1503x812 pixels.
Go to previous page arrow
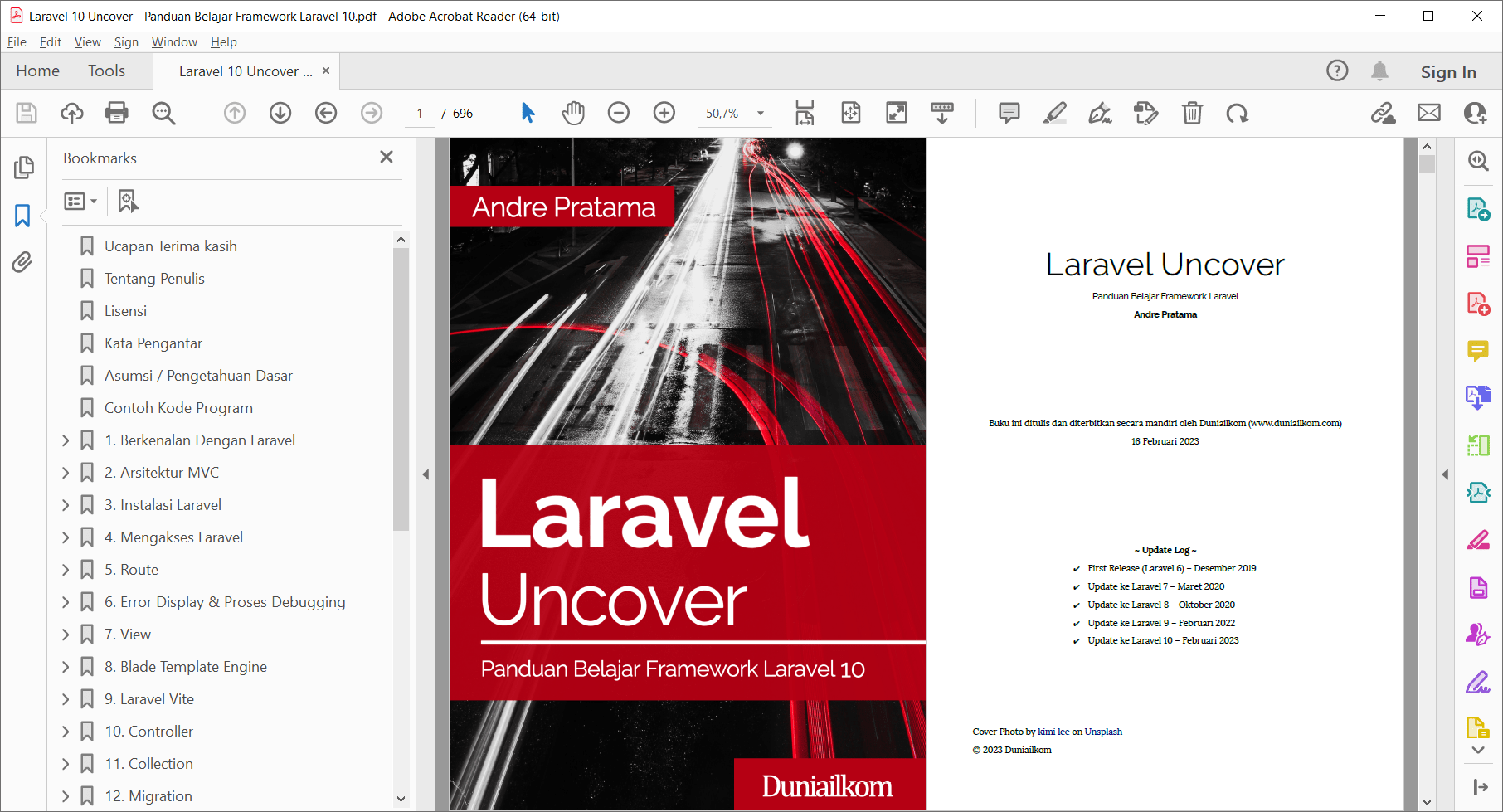click(235, 113)
